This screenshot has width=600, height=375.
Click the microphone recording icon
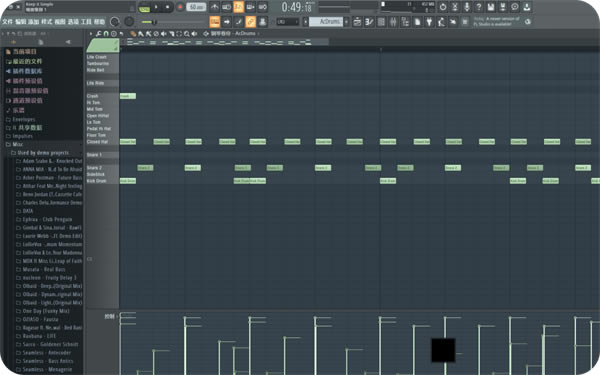[x=467, y=7]
